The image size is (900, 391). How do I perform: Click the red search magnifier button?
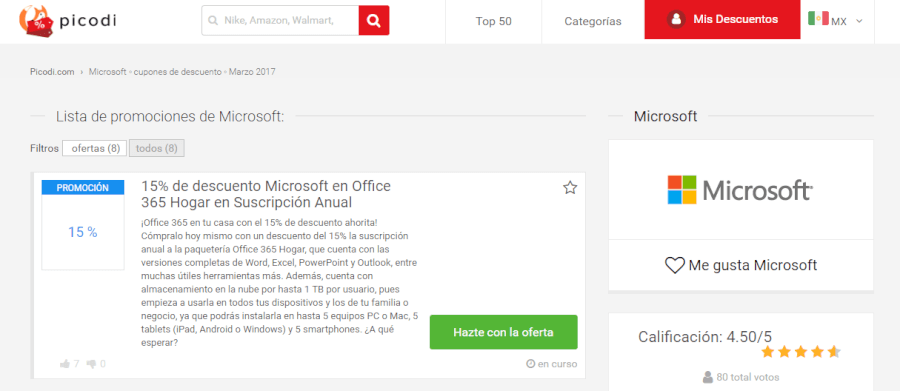pyautogui.click(x=374, y=21)
